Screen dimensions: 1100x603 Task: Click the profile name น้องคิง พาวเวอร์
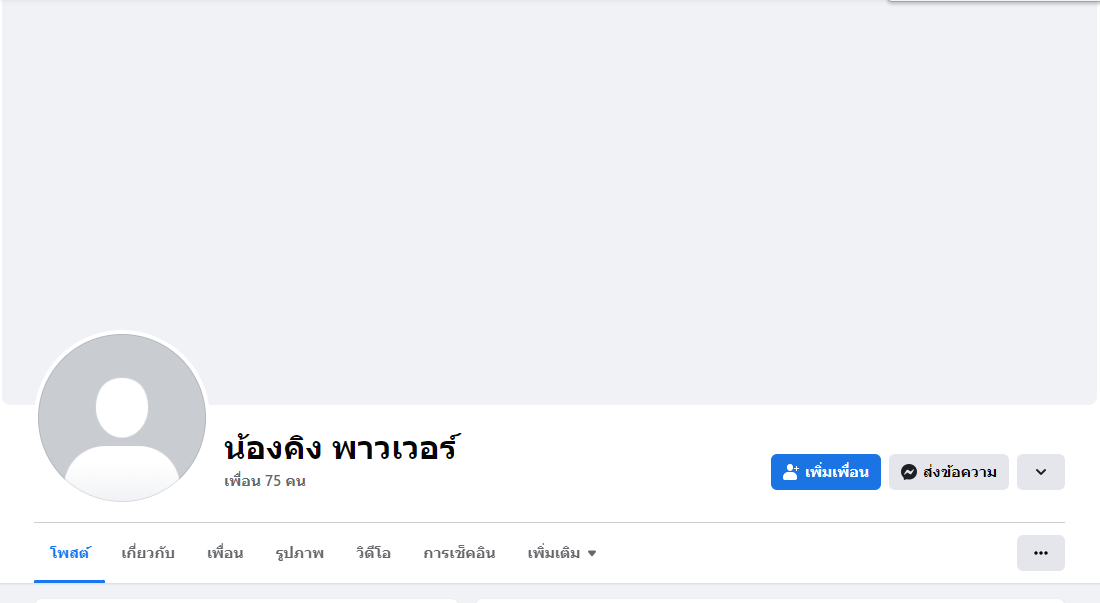click(x=340, y=447)
